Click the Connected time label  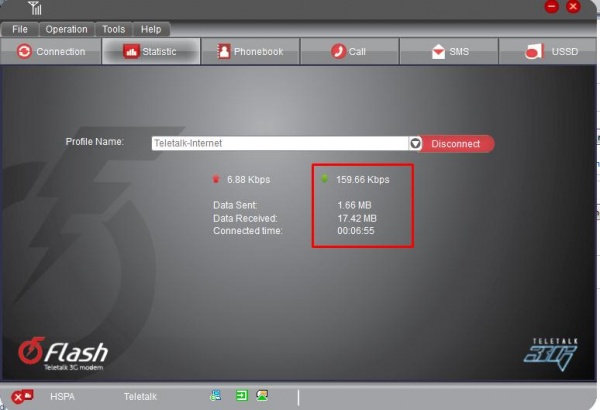[x=248, y=231]
